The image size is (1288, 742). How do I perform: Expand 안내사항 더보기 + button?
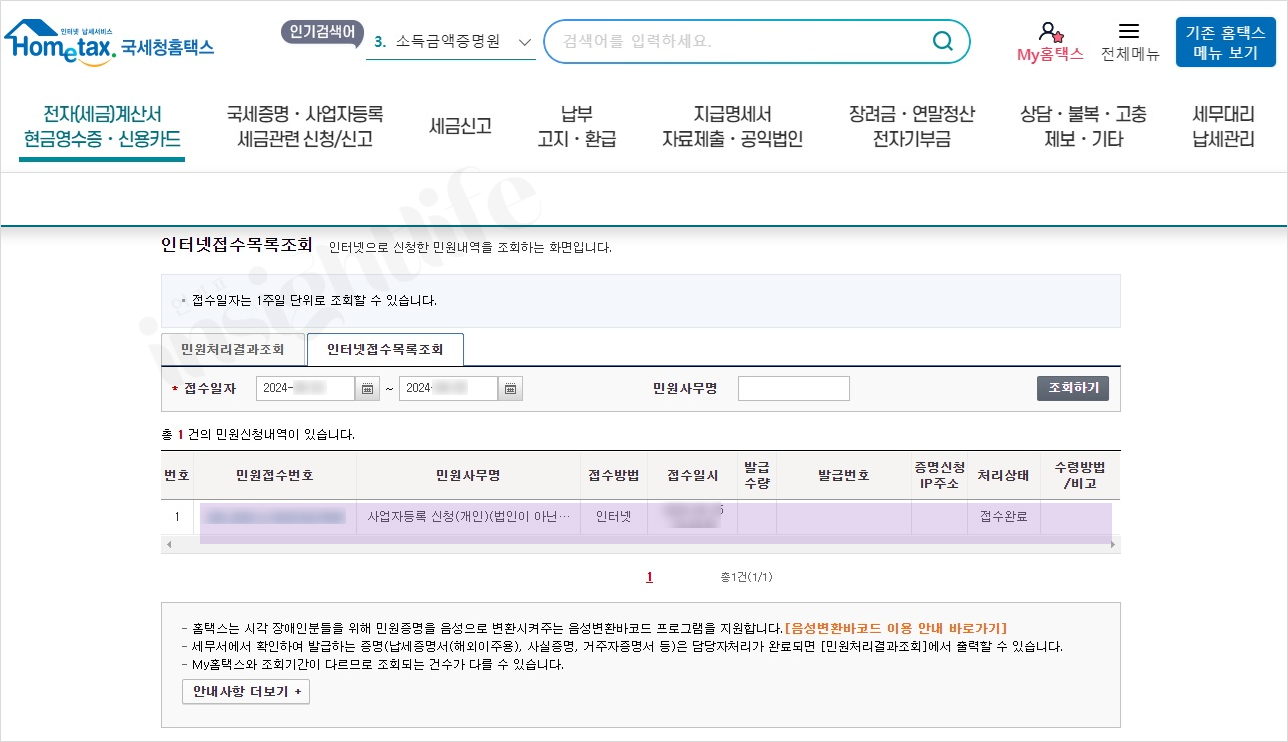click(246, 691)
